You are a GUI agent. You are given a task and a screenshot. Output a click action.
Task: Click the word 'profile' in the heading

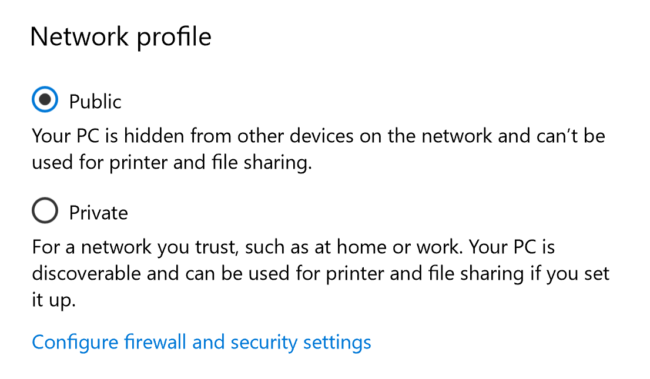(174, 38)
